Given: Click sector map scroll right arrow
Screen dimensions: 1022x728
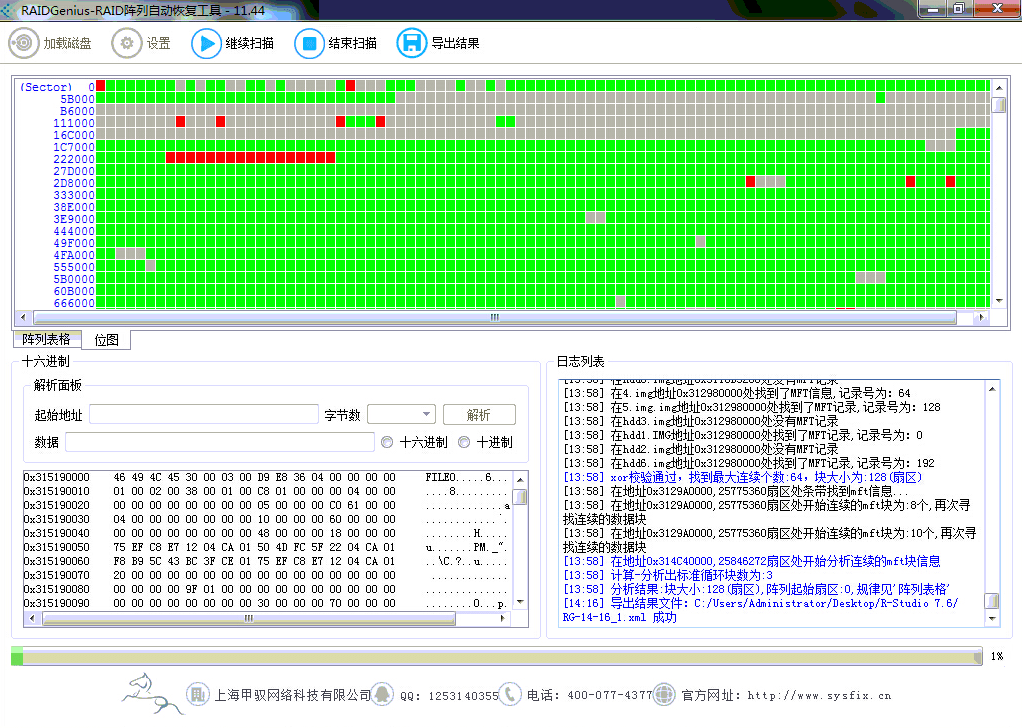Looking at the screenshot, I should pyautogui.click(x=981, y=317).
